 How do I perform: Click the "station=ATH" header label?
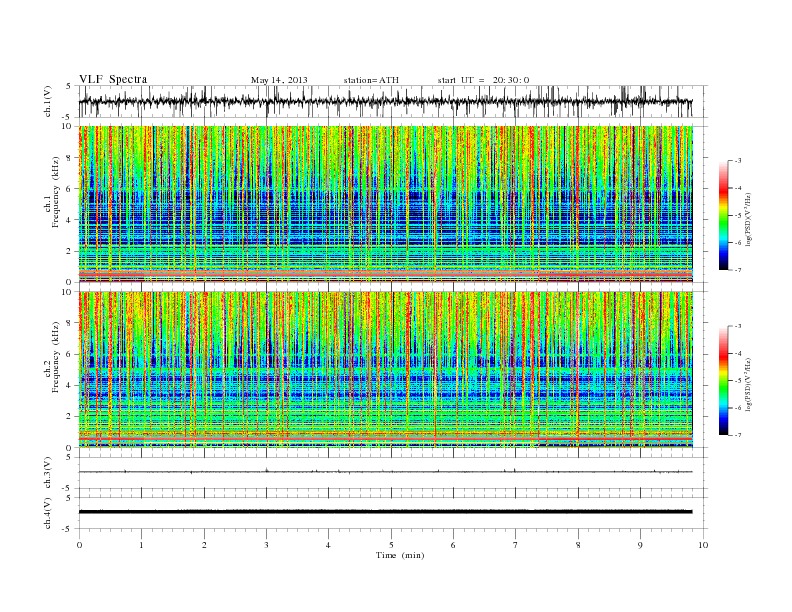pos(371,80)
